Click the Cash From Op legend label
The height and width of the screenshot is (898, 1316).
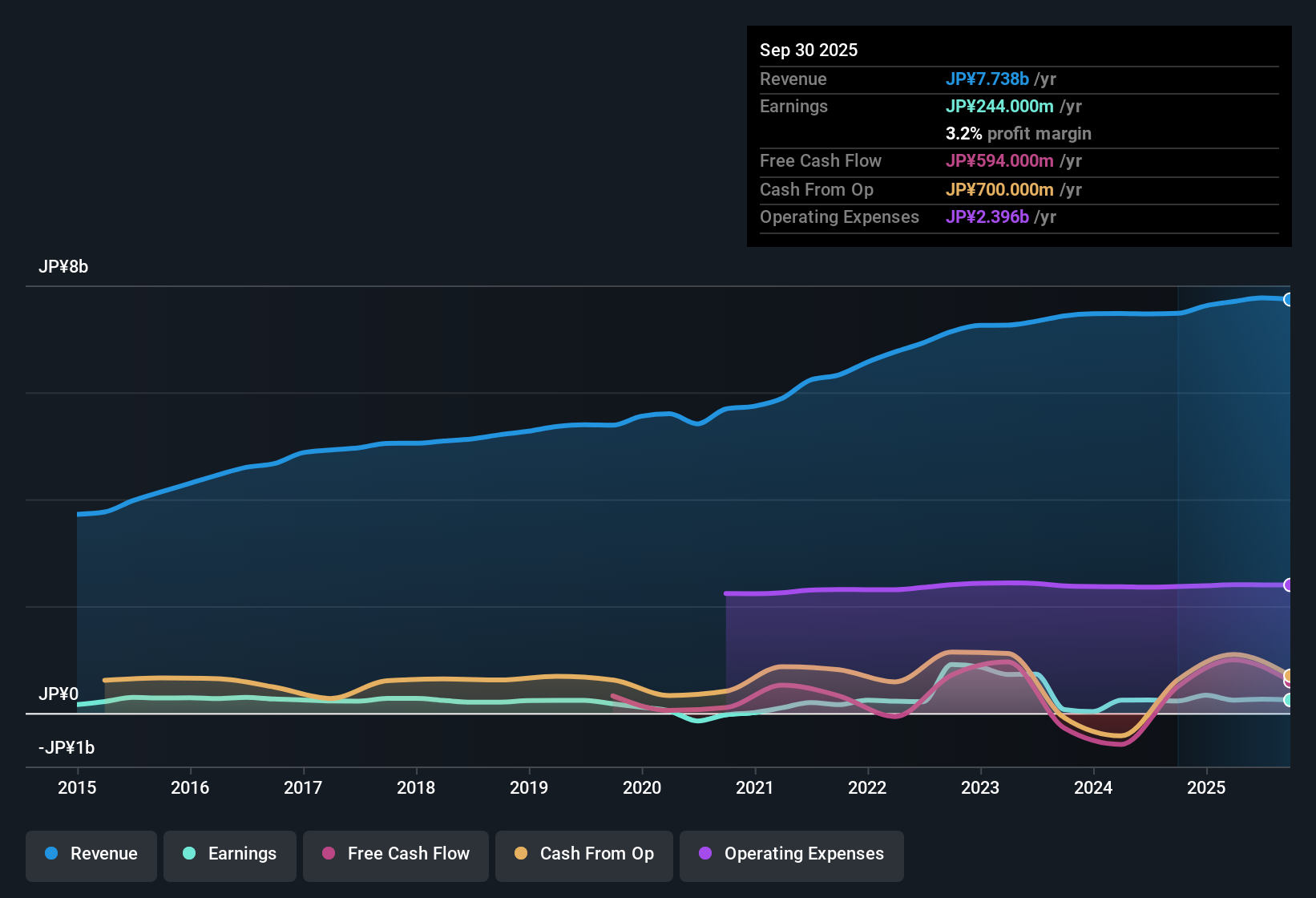click(x=596, y=854)
